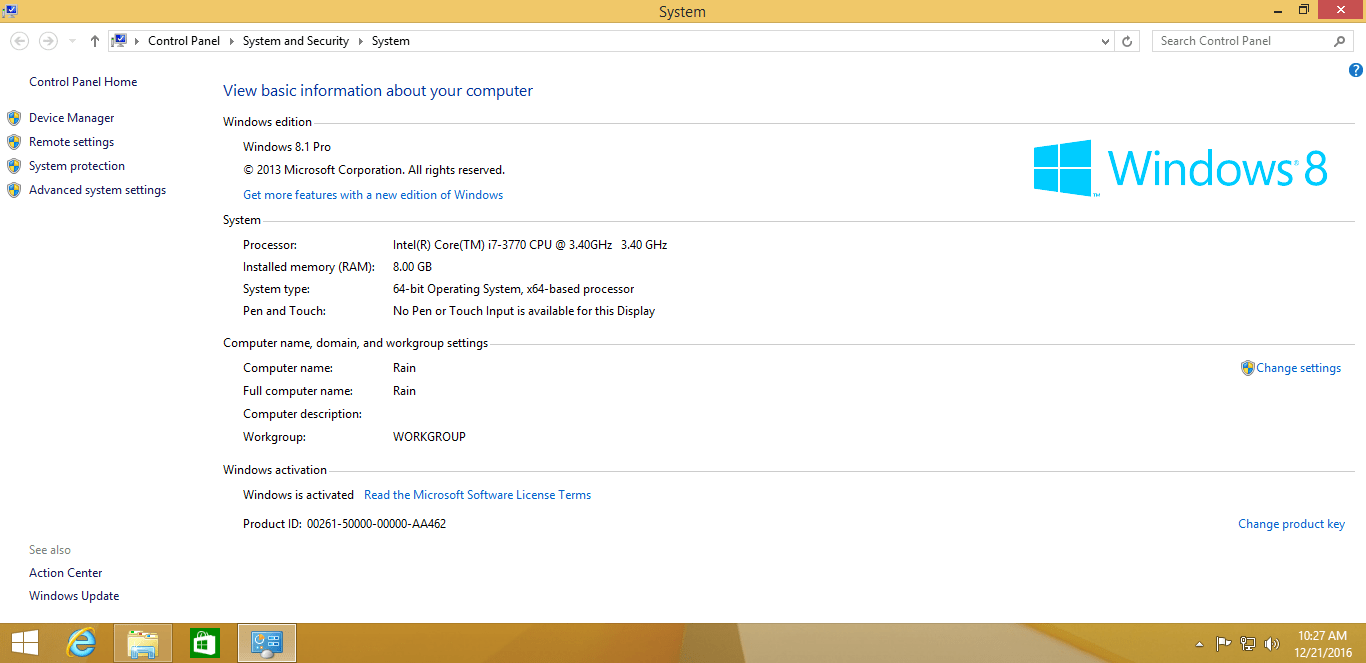The image size is (1366, 663).
Task: Open the blue Help question mark
Action: tap(1356, 70)
